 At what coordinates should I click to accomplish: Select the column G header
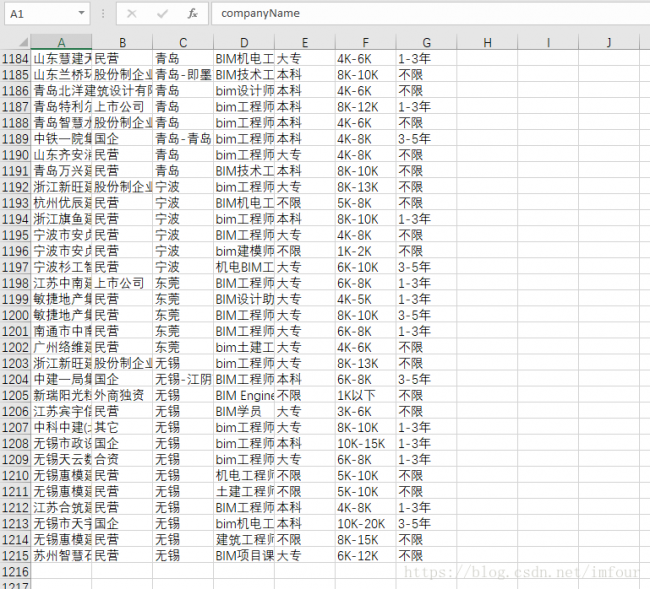[x=426, y=42]
